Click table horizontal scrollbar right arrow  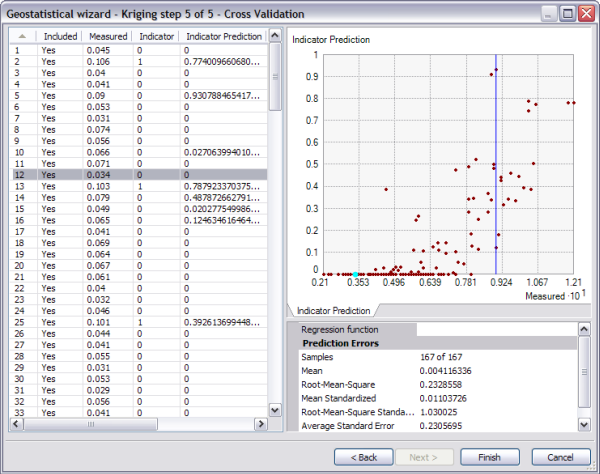pos(261,424)
